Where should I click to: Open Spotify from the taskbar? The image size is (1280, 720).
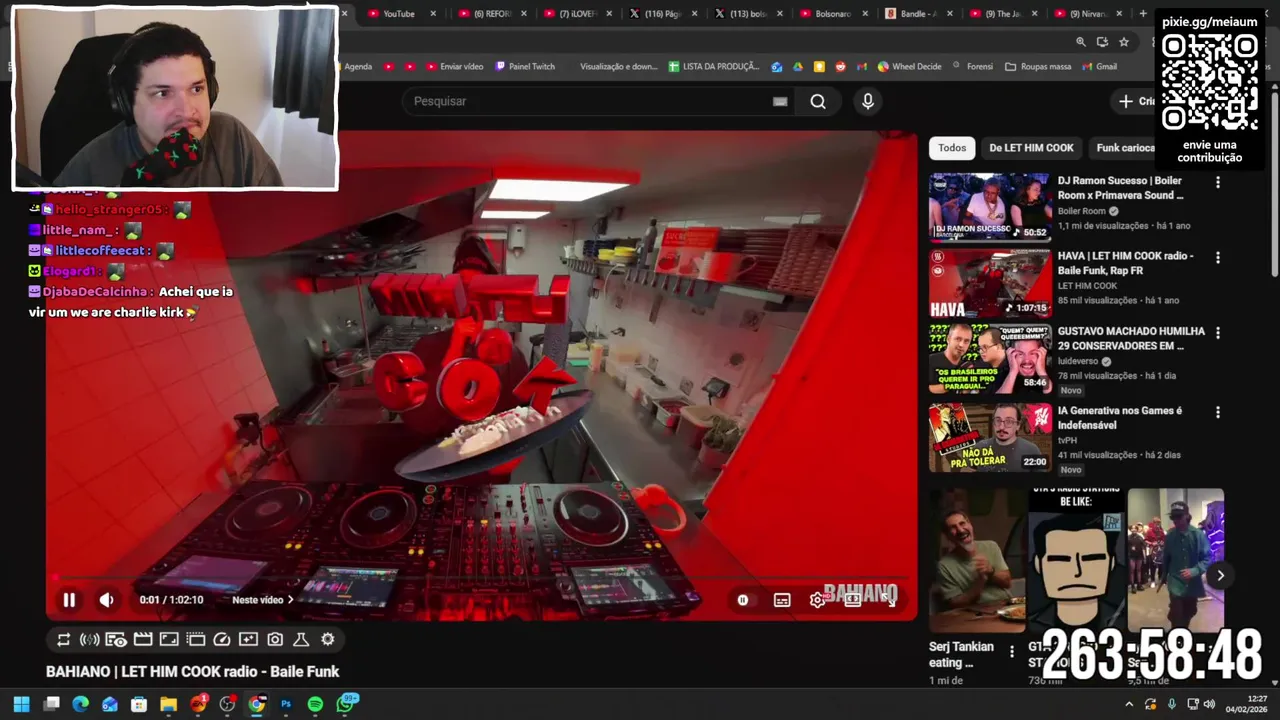click(315, 704)
